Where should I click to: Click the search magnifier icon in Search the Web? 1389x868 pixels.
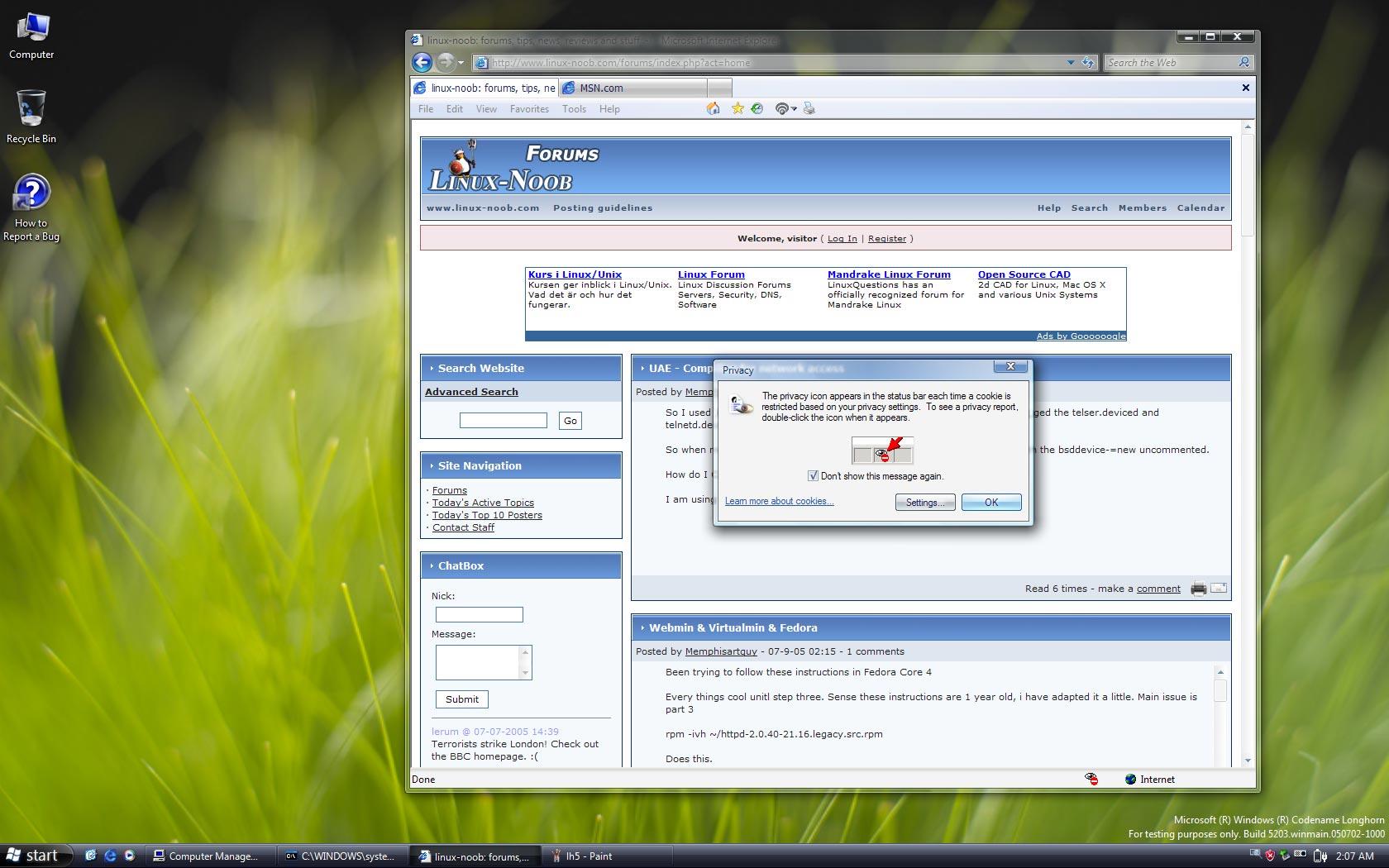point(1244,63)
